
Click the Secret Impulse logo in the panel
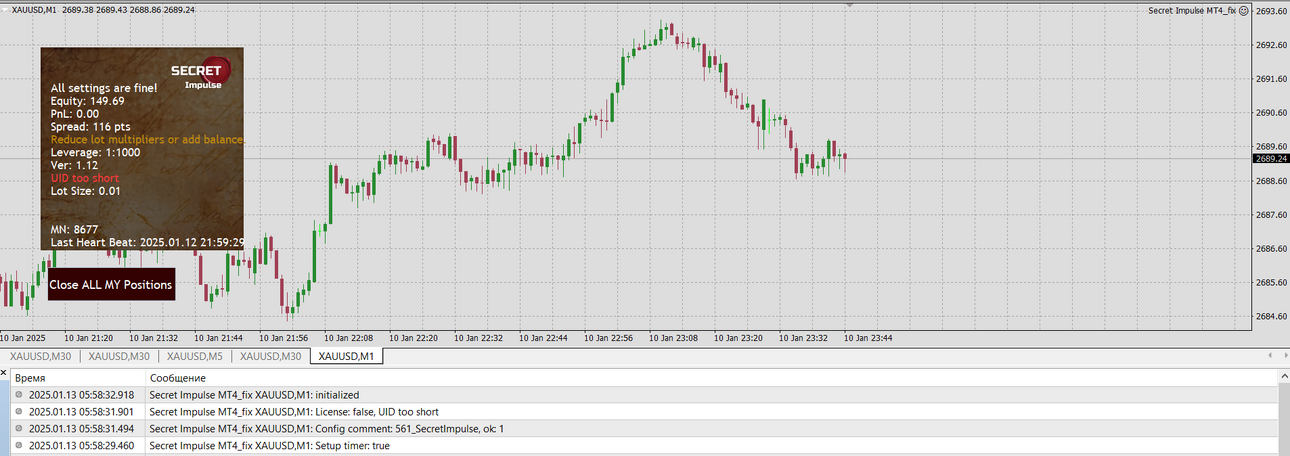201,73
